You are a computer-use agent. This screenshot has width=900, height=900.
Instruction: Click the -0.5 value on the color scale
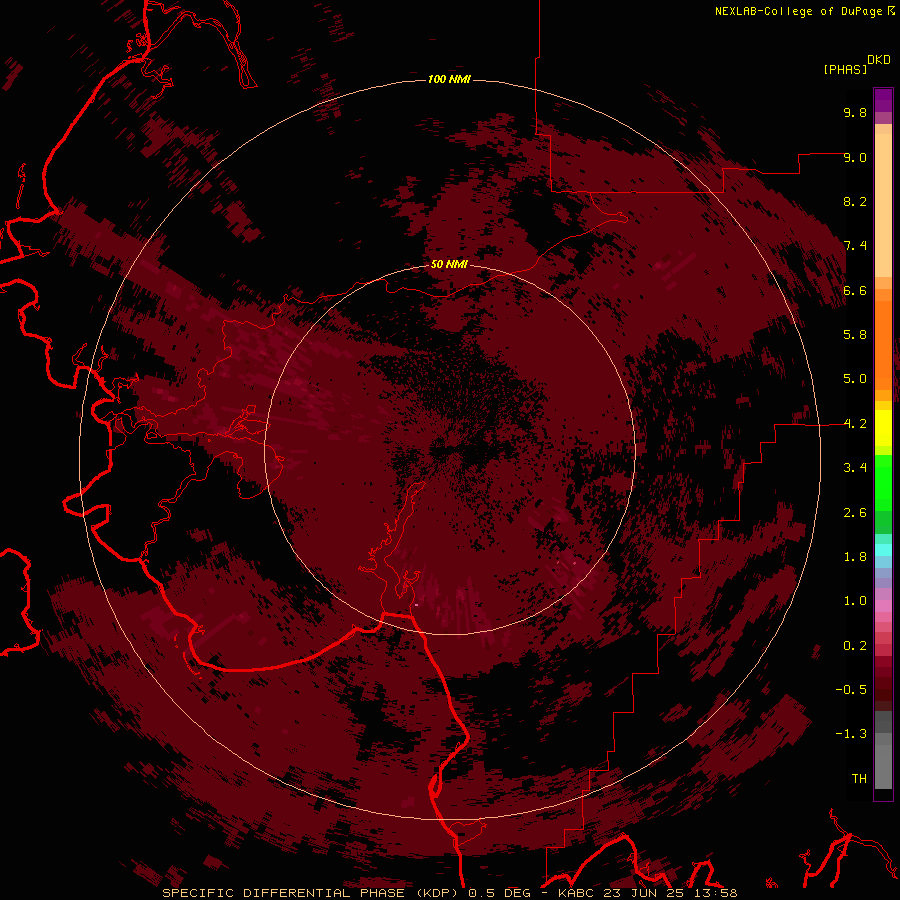851,690
